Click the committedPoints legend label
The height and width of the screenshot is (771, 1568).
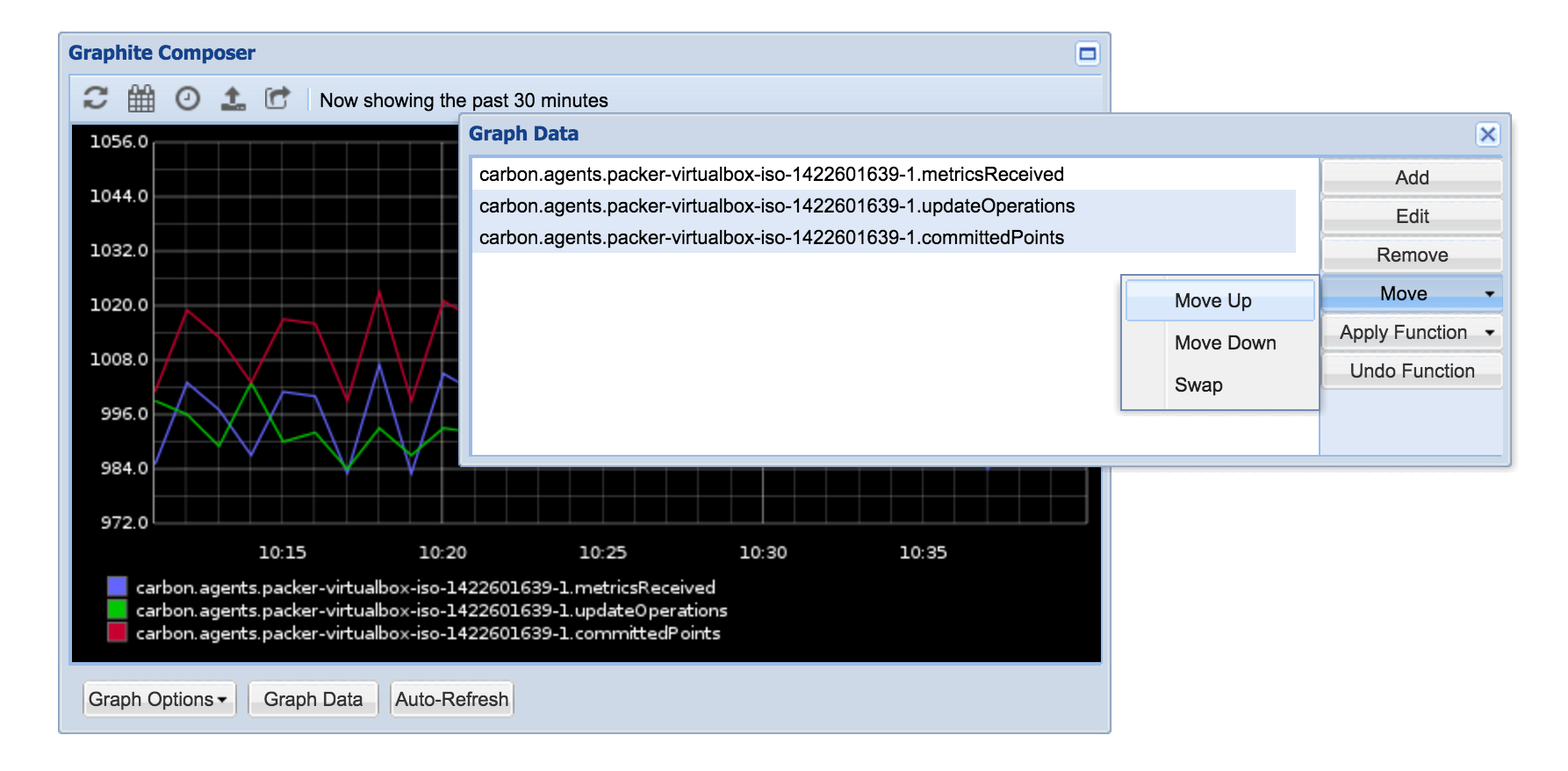click(x=428, y=633)
